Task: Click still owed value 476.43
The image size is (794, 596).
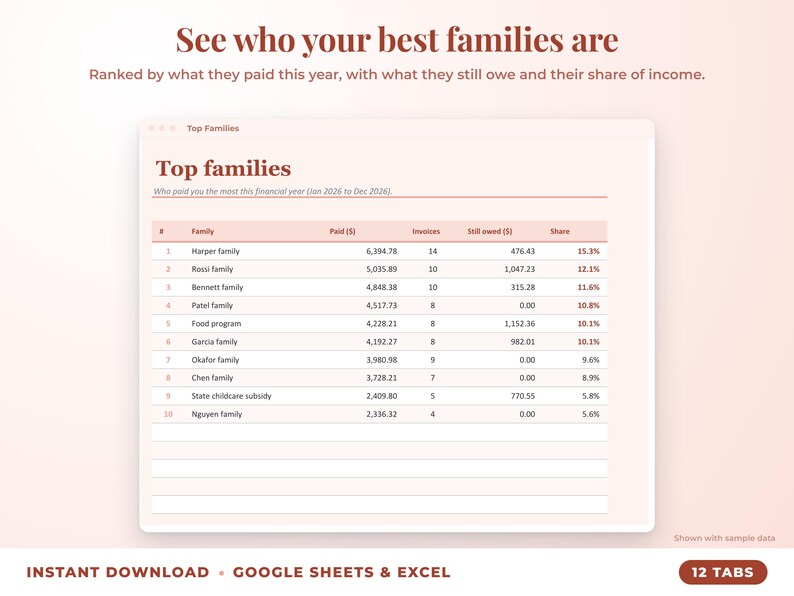Action: pyautogui.click(x=523, y=251)
